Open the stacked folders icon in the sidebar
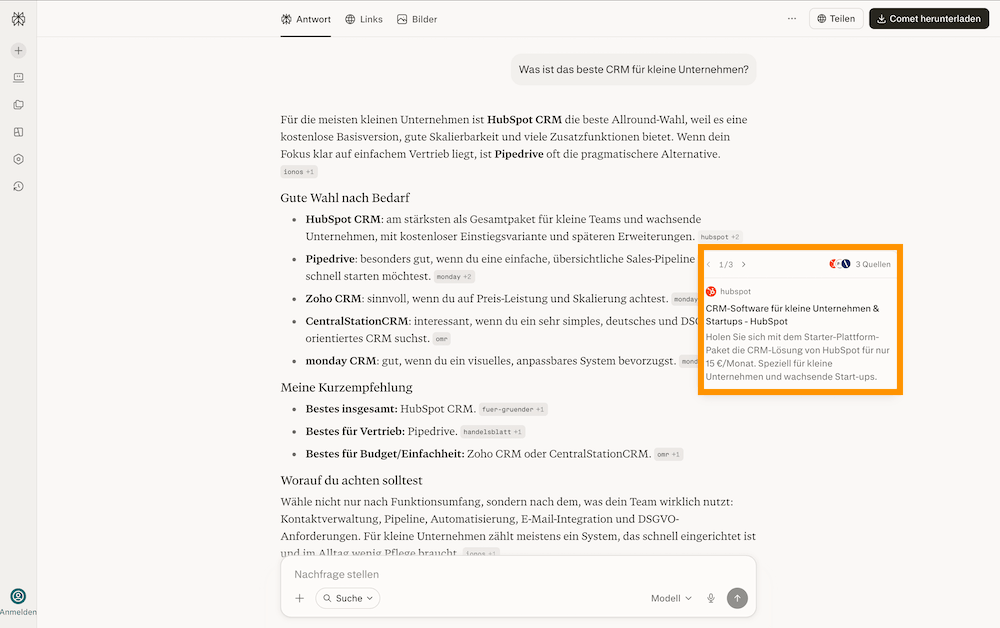1000x628 pixels. pyautogui.click(x=18, y=105)
